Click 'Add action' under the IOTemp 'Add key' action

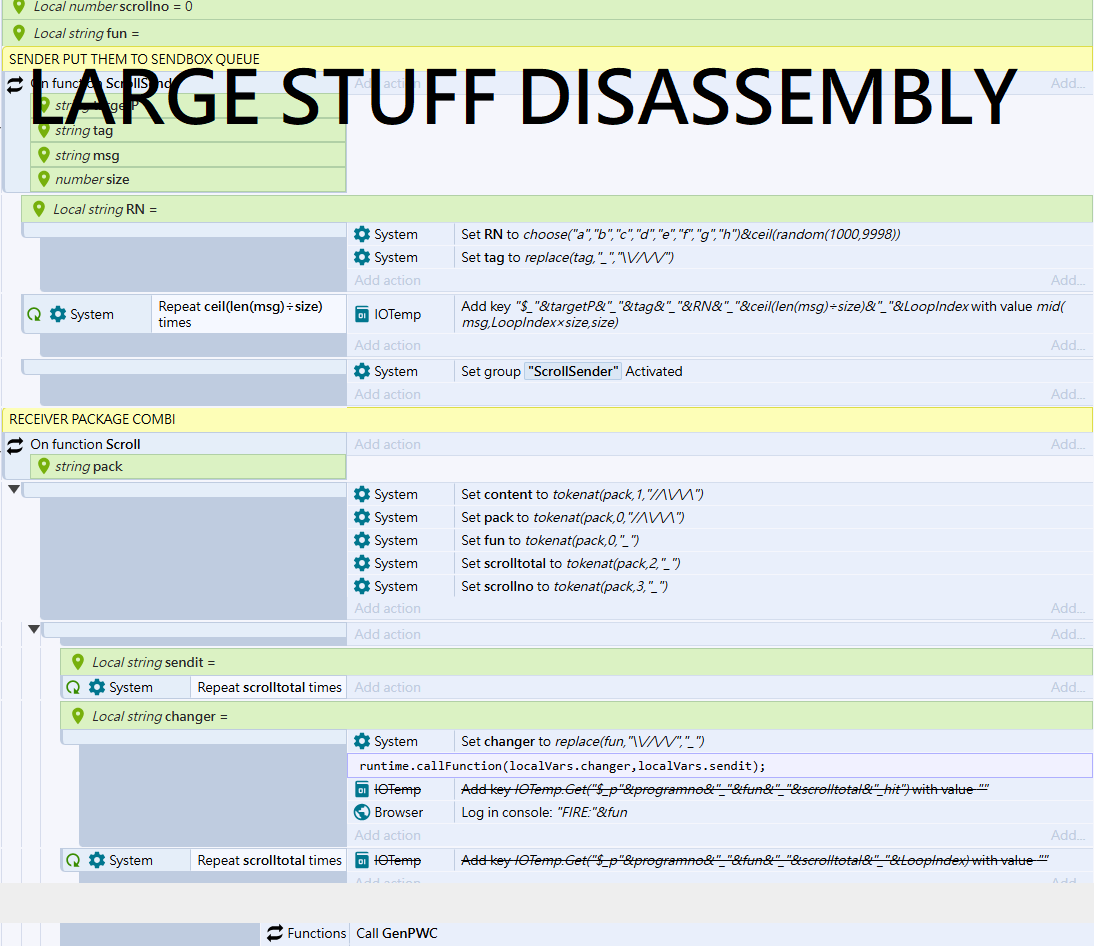pyautogui.click(x=387, y=345)
